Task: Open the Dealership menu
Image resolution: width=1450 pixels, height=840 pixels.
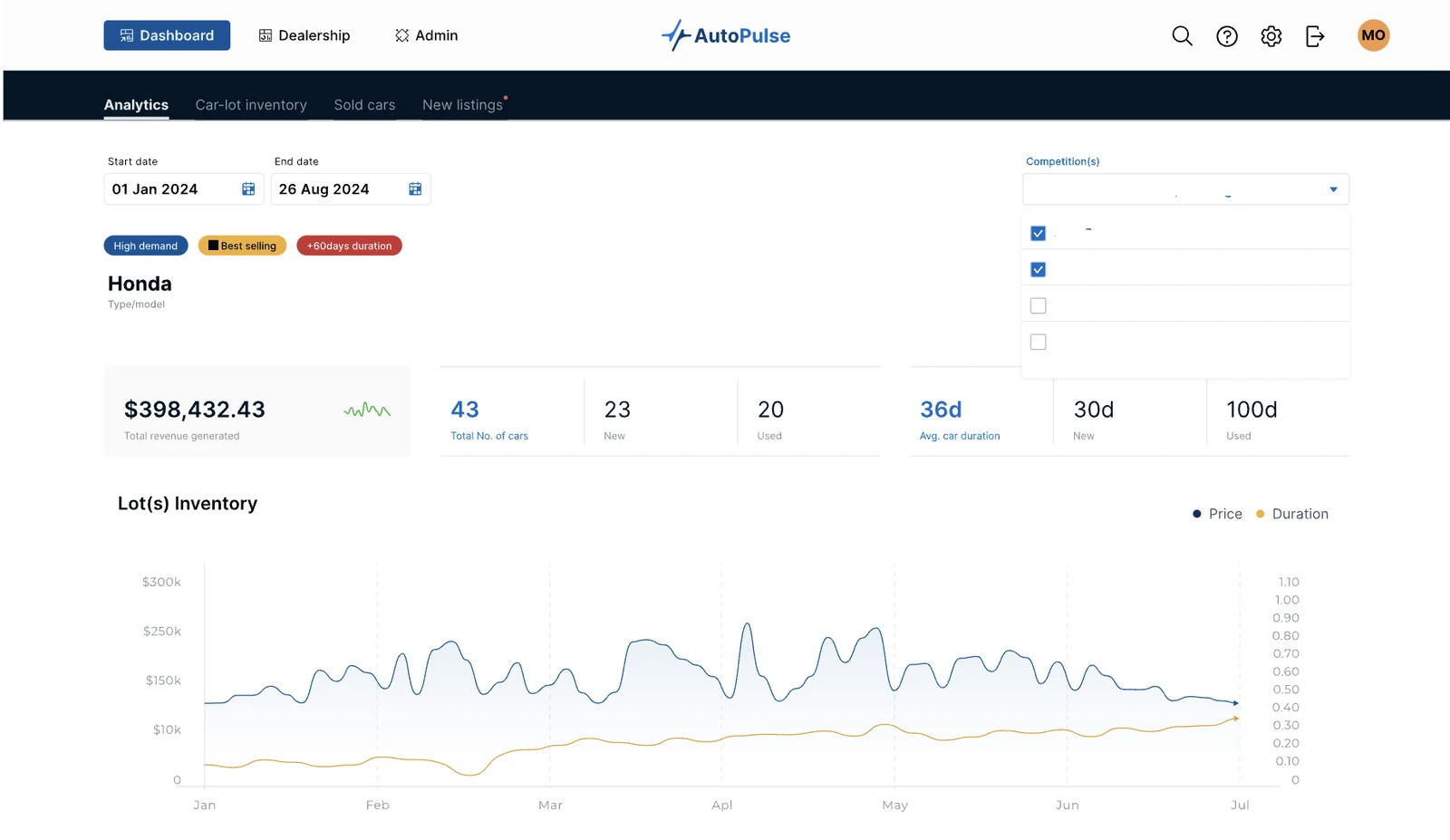Action: (304, 35)
